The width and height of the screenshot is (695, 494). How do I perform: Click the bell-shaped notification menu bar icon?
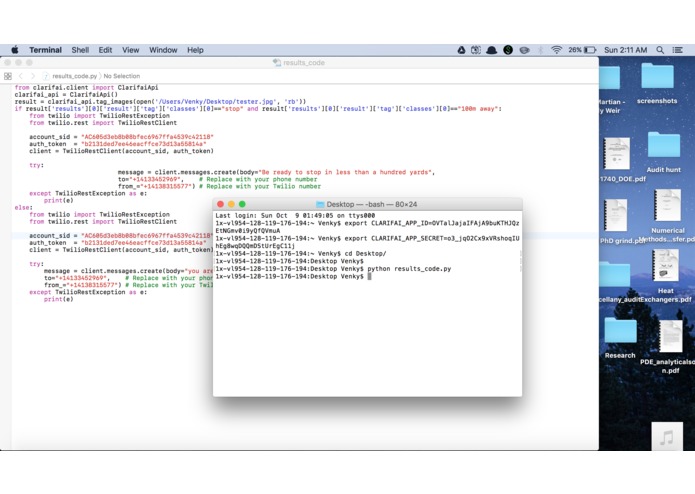(492, 50)
